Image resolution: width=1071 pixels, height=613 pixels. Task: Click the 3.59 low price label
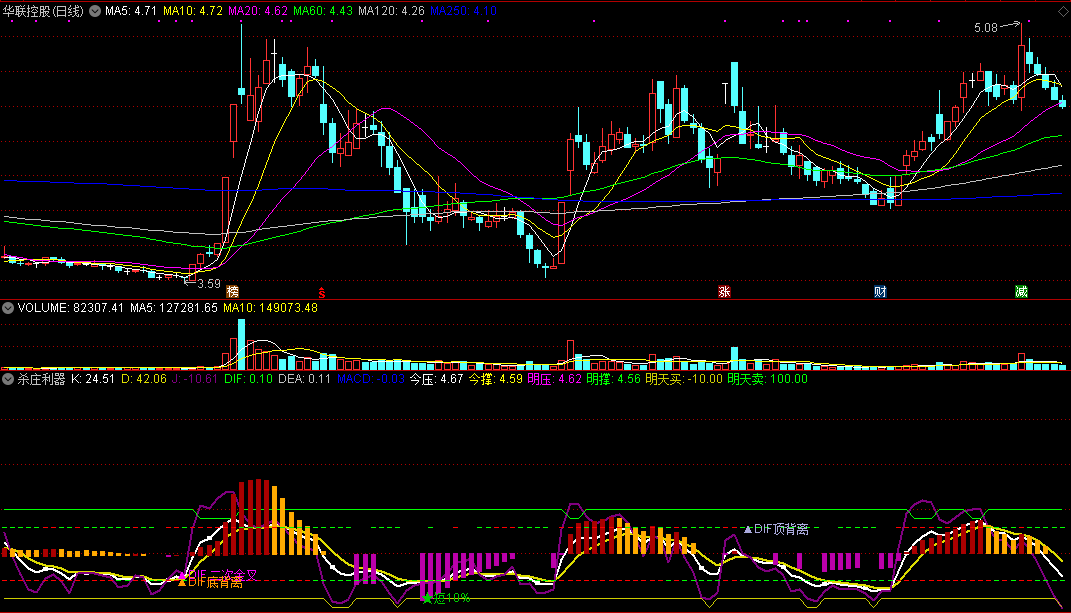point(209,284)
